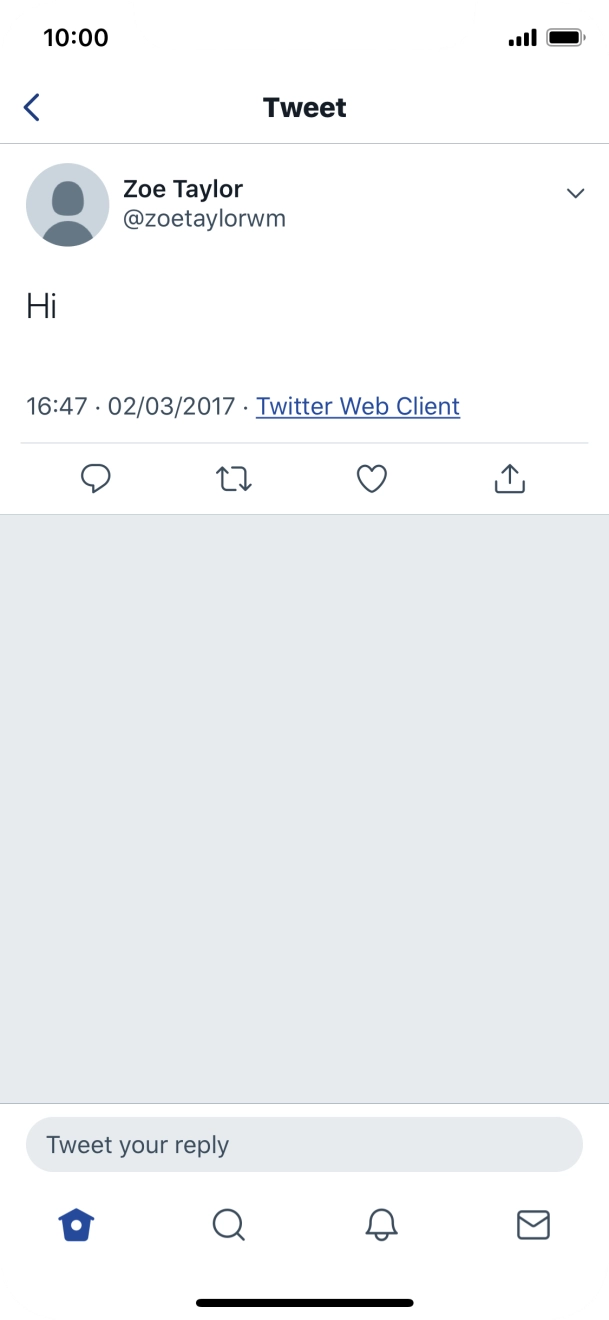Go back using the back arrow
Viewport: 609px width, 1320px height.
(x=32, y=107)
